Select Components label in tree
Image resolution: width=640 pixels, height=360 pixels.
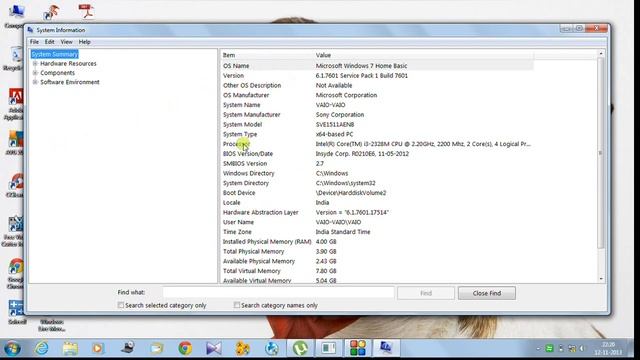click(x=57, y=73)
